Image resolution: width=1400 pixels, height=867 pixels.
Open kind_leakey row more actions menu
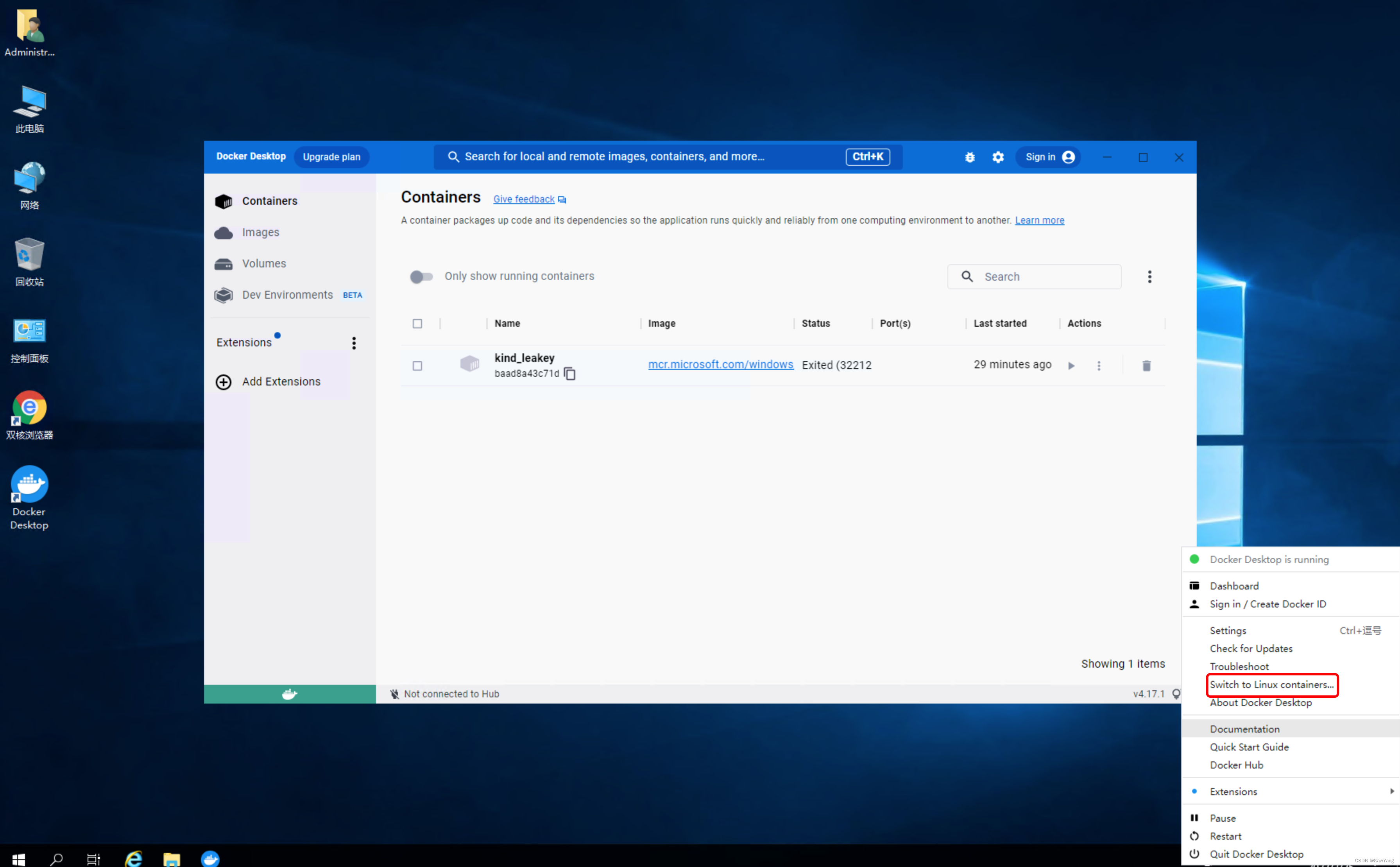tap(1098, 366)
